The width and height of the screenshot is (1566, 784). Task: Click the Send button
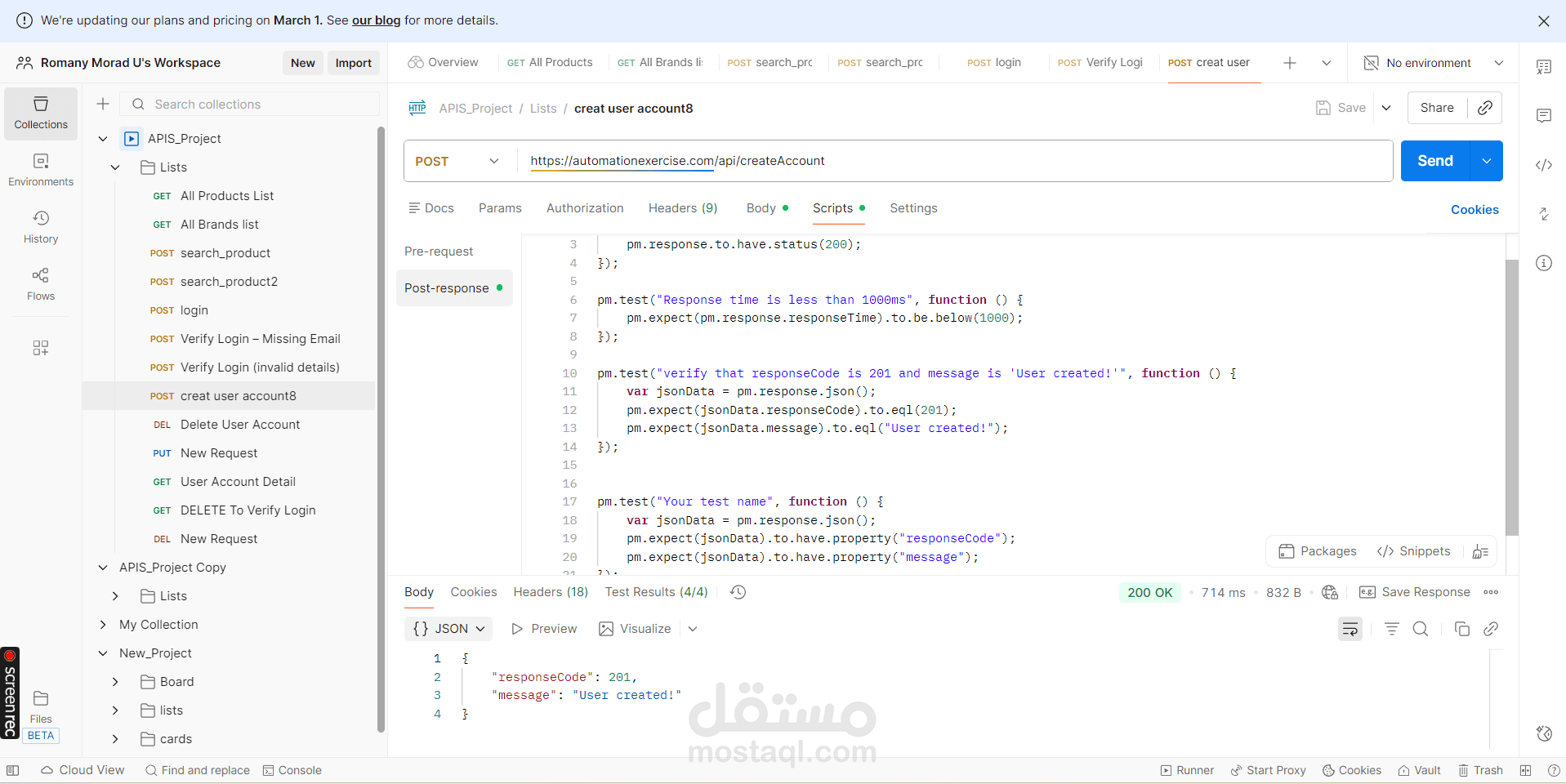1435,161
